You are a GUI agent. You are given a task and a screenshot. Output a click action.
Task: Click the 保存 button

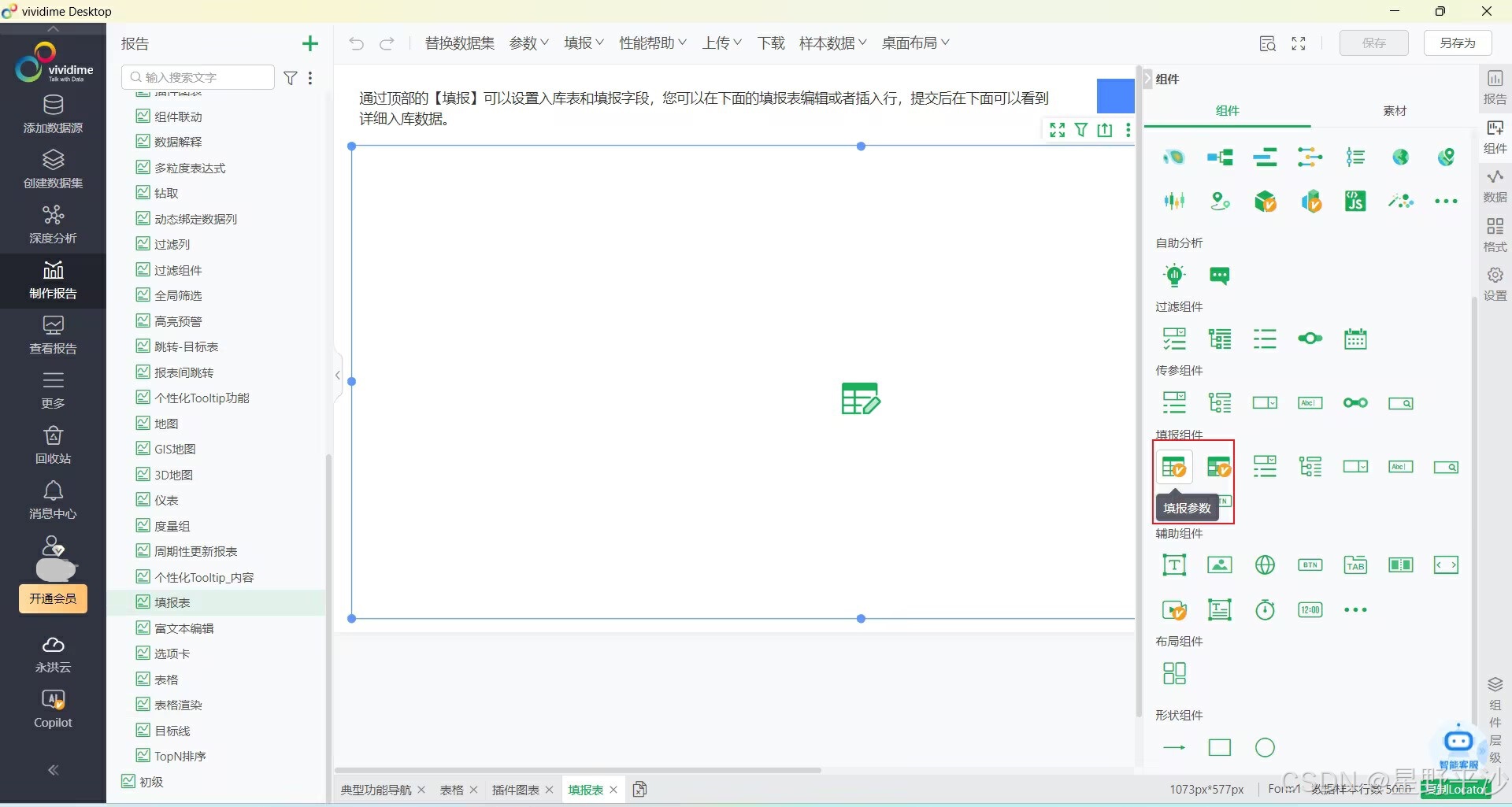click(x=1374, y=43)
